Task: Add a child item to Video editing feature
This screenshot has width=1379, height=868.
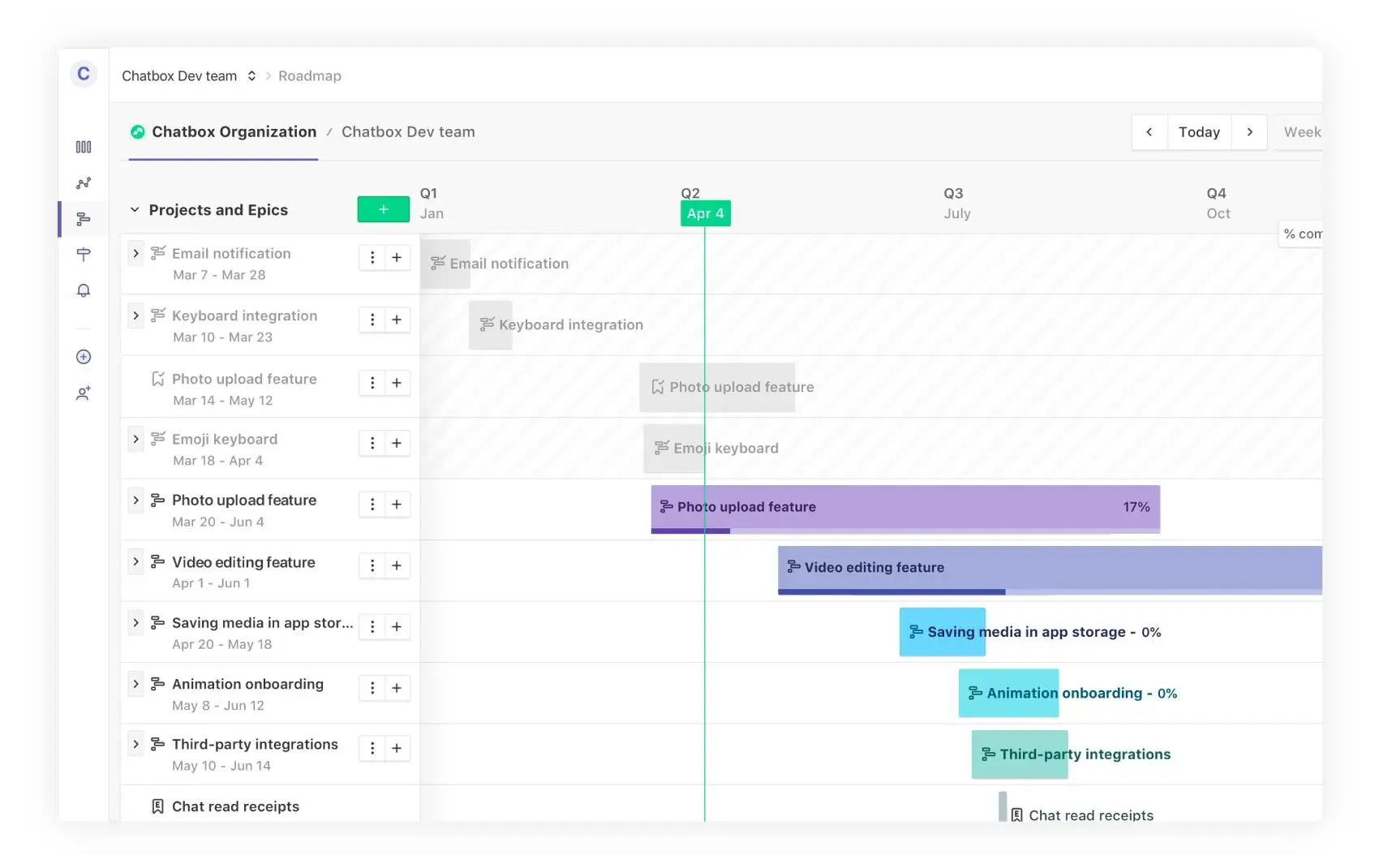Action: pyautogui.click(x=397, y=565)
